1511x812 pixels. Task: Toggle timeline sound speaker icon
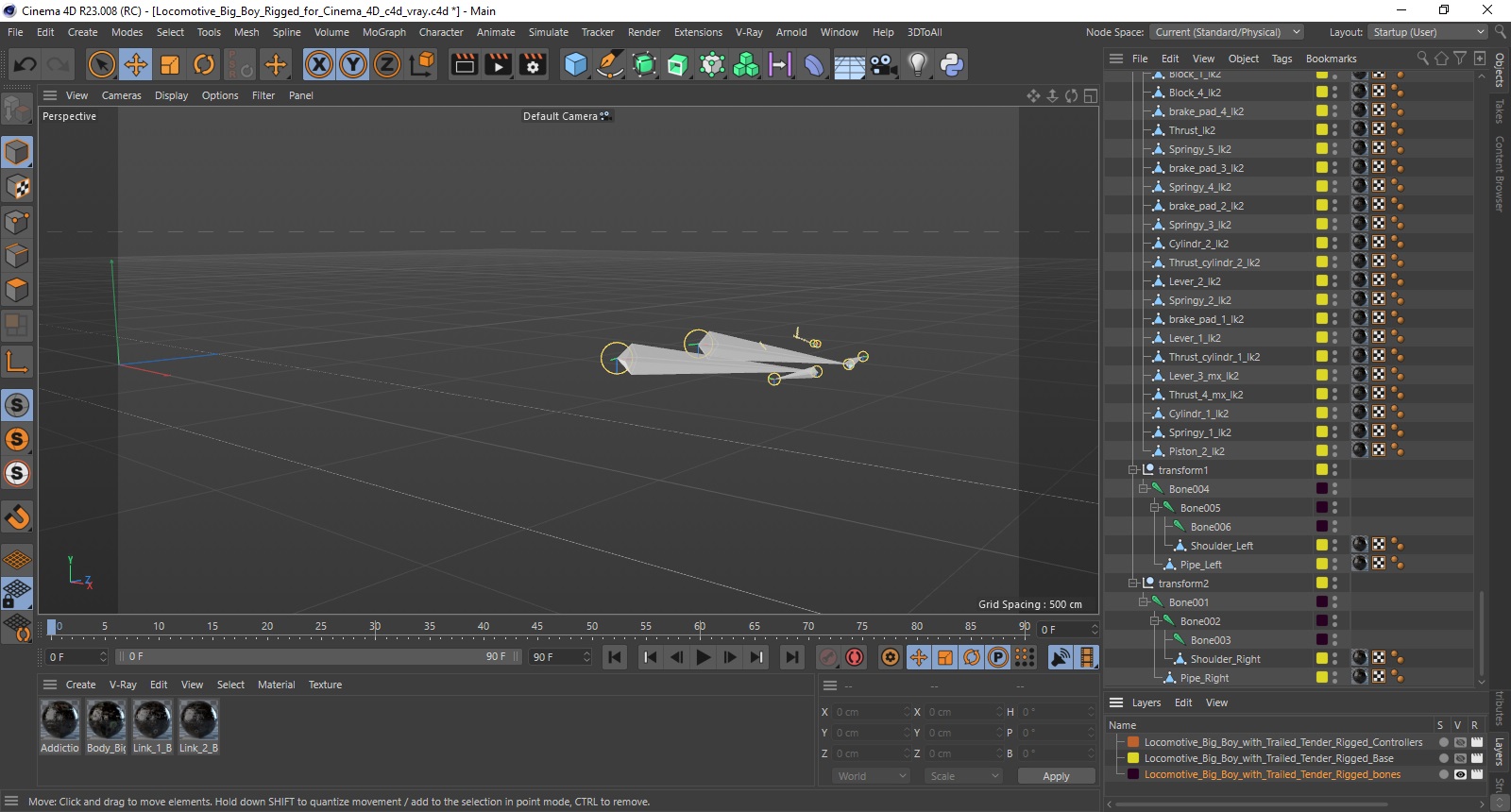pos(1061,657)
